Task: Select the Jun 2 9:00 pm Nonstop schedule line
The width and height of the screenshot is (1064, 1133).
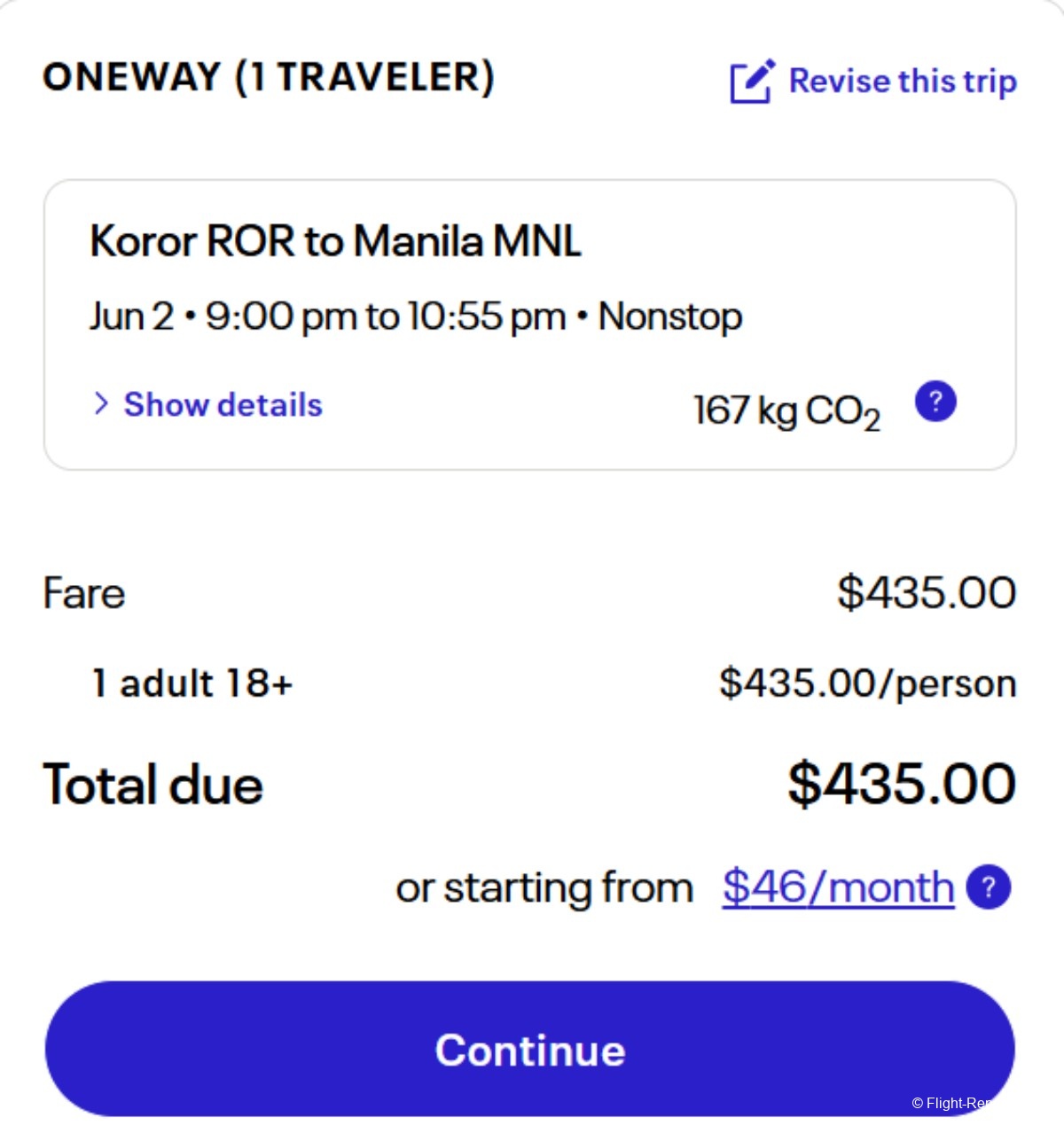Action: [x=416, y=316]
